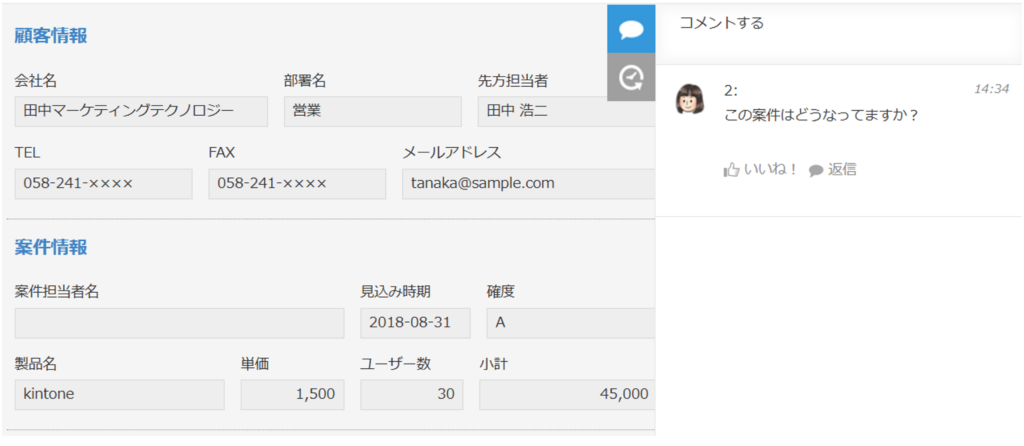The height and width of the screenshot is (446, 1024).
Task: Click the empty 案件担当者名 field
Action: coord(179,323)
